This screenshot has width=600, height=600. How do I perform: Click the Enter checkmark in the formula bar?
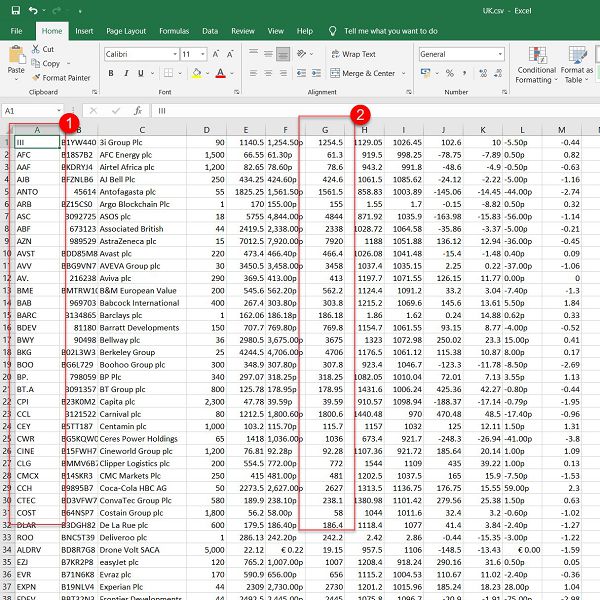tap(116, 111)
